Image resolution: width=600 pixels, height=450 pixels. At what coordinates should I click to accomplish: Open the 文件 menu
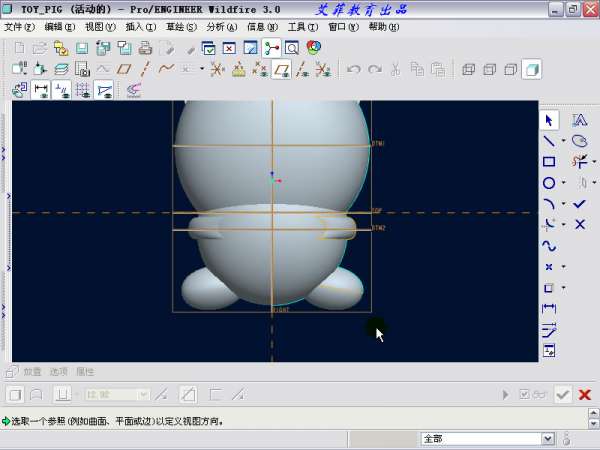click(19, 27)
